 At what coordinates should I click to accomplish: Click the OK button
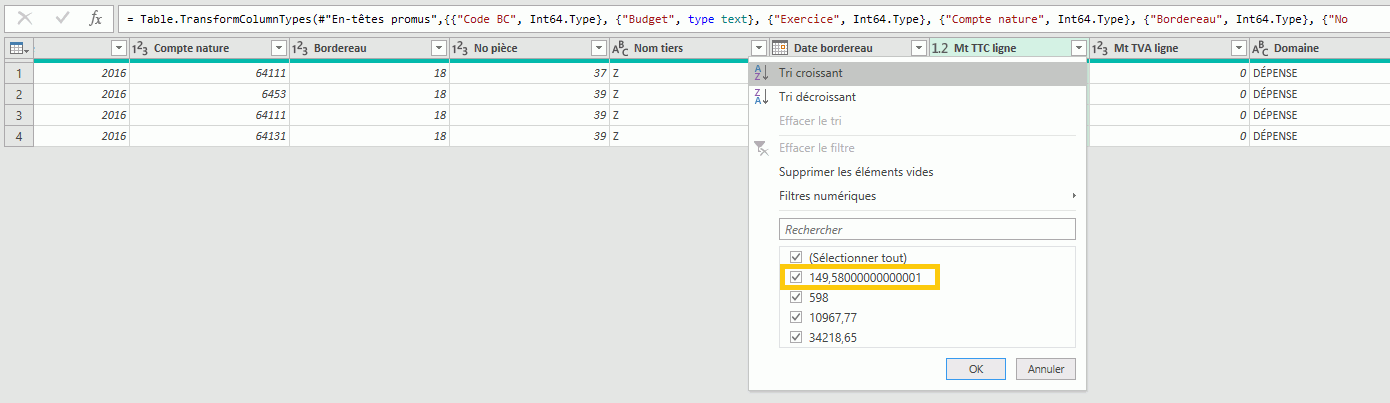tap(975, 369)
